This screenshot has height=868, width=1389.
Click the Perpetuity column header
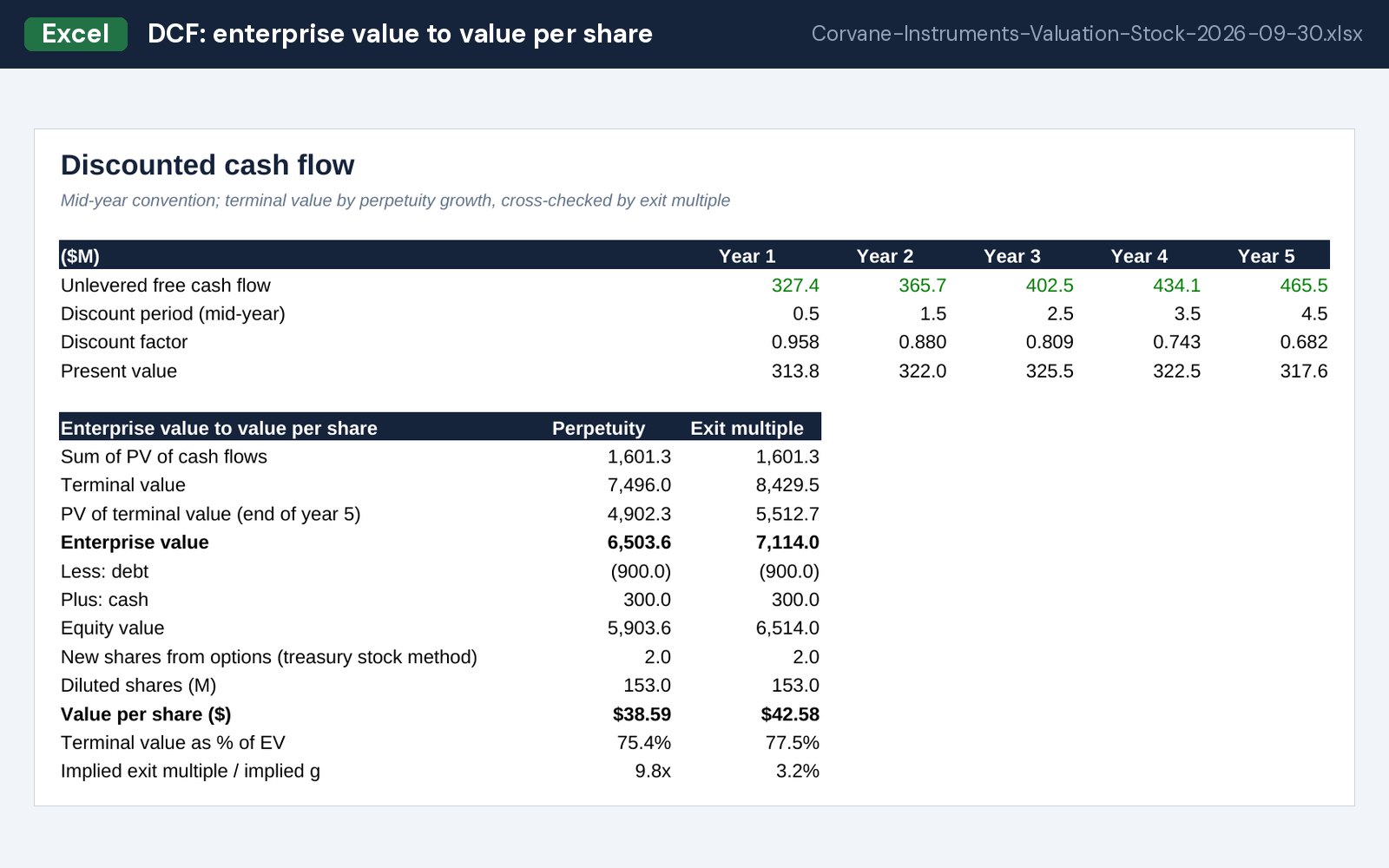pyautogui.click(x=598, y=428)
